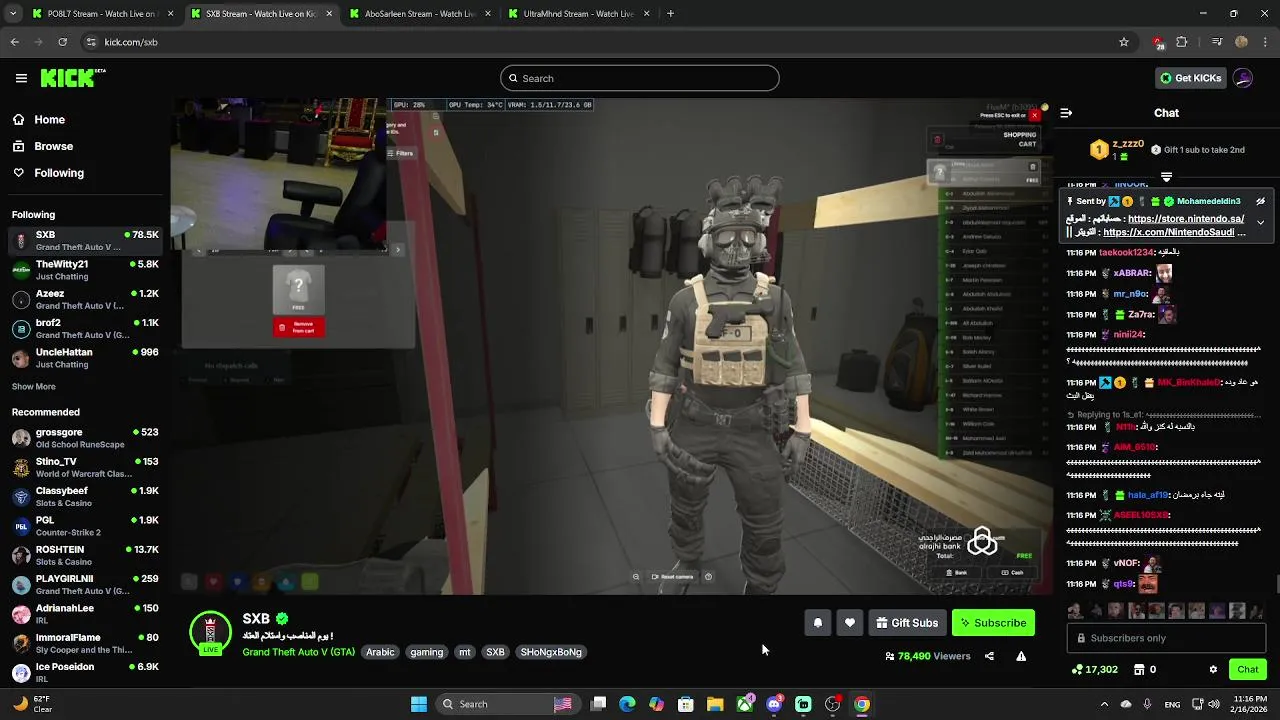This screenshot has height=720, width=1280.
Task: Open chat settings gear
Action: click(x=1213, y=670)
